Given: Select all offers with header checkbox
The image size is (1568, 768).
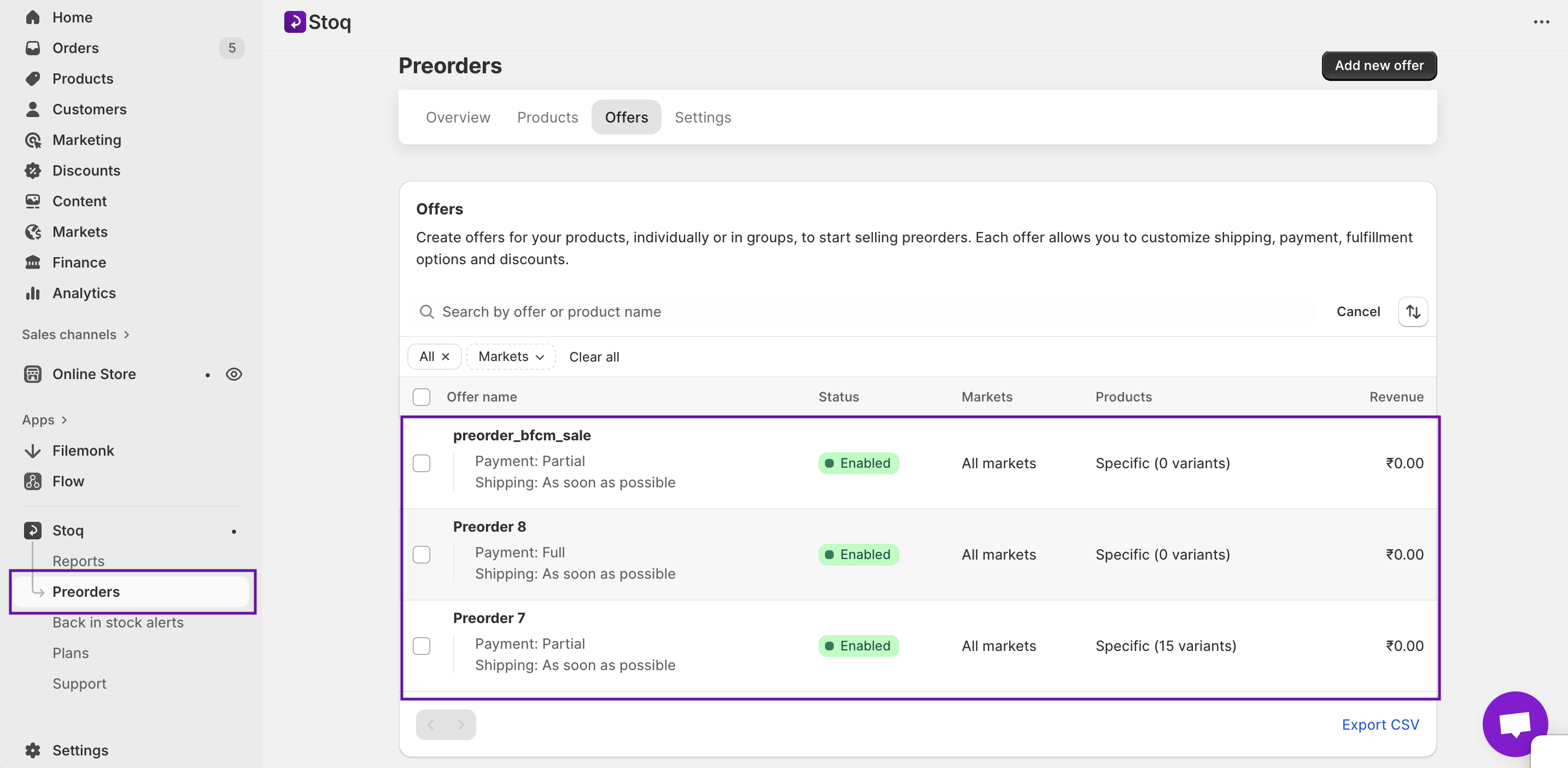Looking at the screenshot, I should 421,397.
